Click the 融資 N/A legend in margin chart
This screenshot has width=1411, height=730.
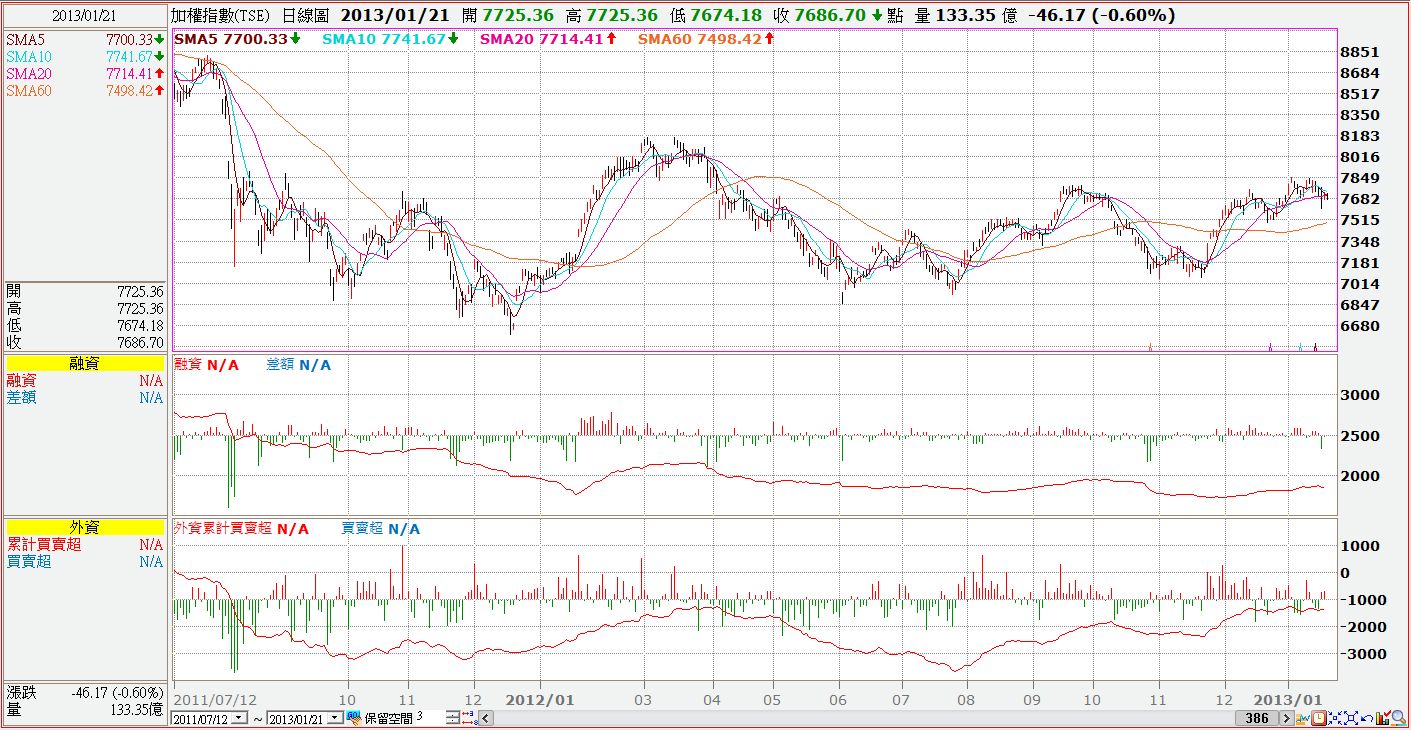tap(207, 365)
